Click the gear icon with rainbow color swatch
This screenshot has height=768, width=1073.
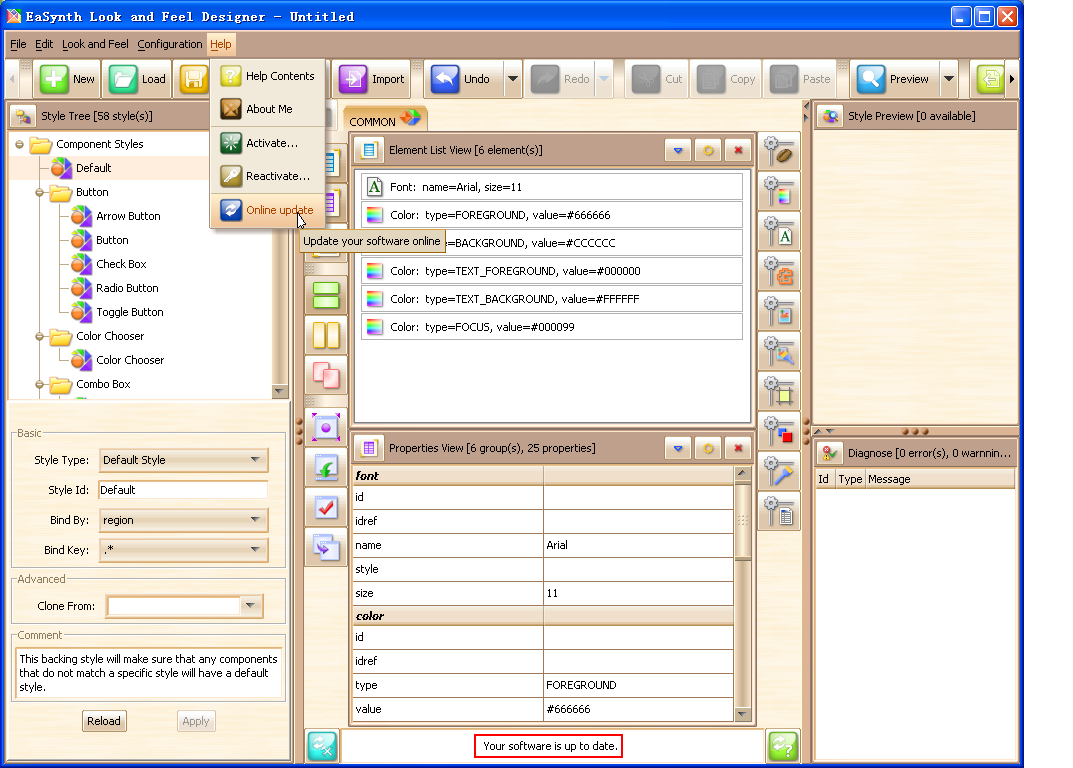coord(779,191)
